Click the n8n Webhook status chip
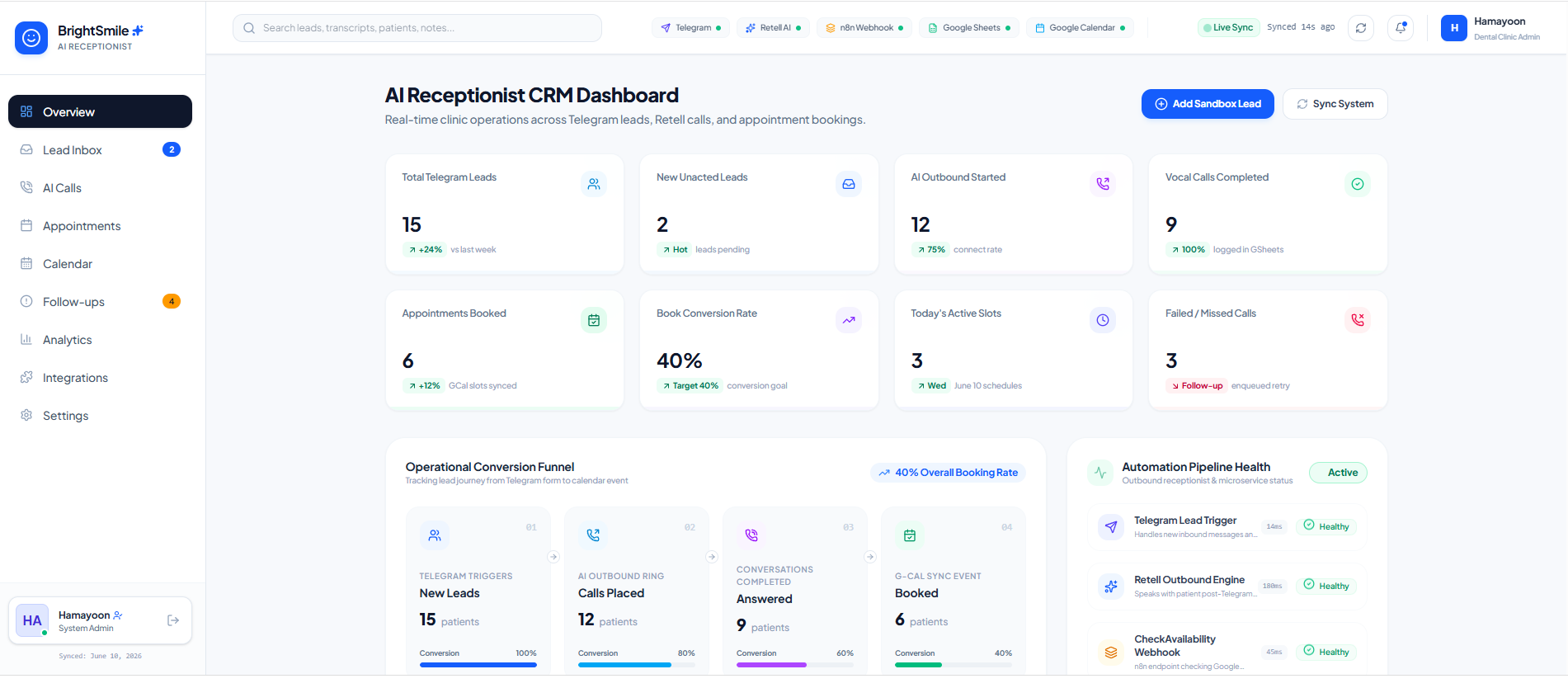Viewport: 1568px width, 688px height. click(864, 28)
